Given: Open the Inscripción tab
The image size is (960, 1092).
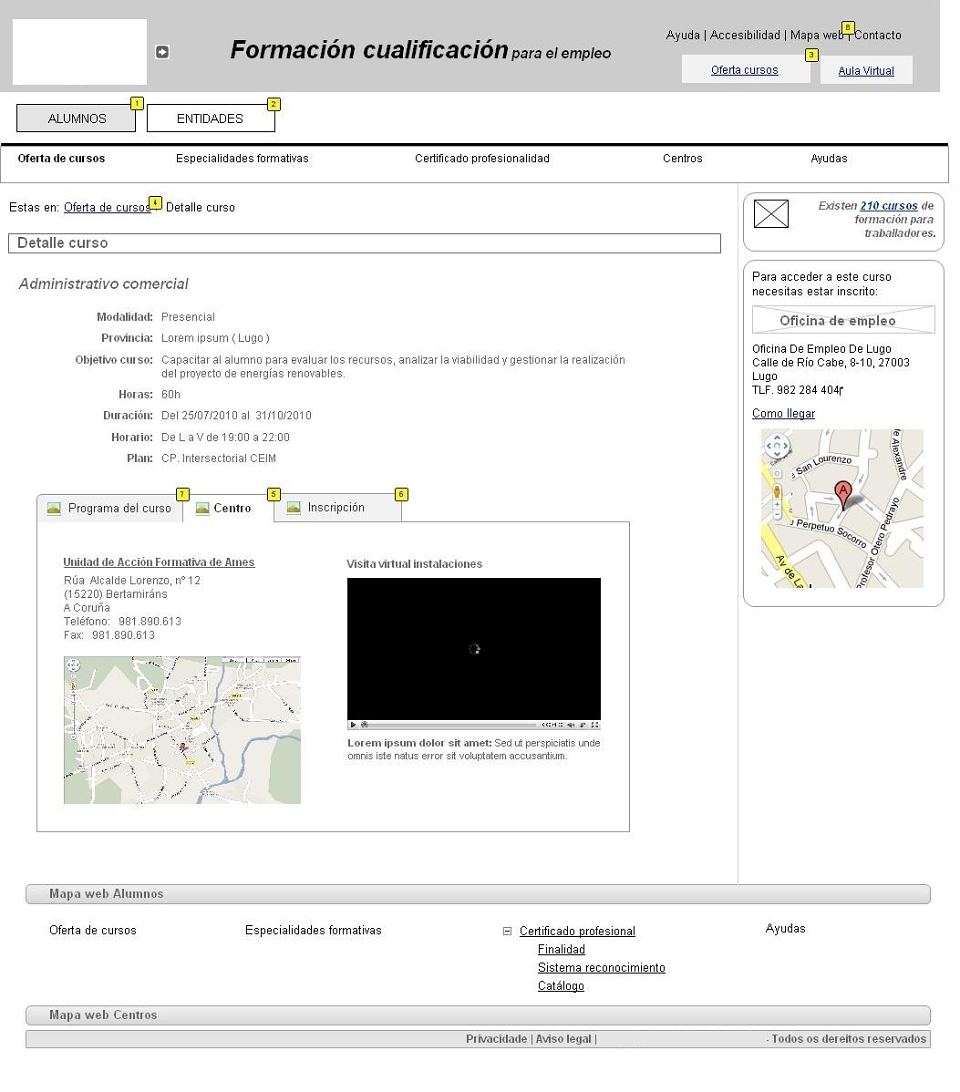Looking at the screenshot, I should 338,508.
